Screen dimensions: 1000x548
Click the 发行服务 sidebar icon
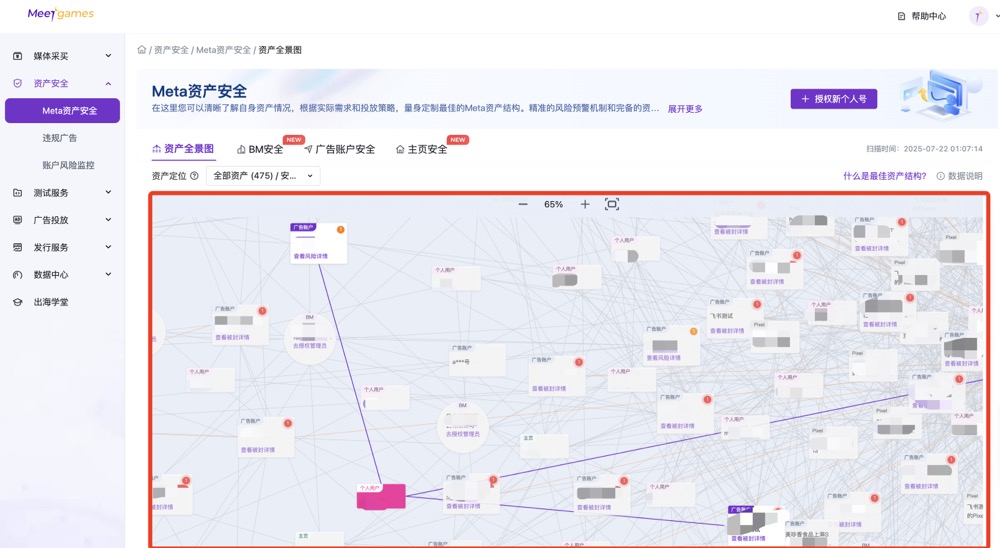[x=18, y=248]
